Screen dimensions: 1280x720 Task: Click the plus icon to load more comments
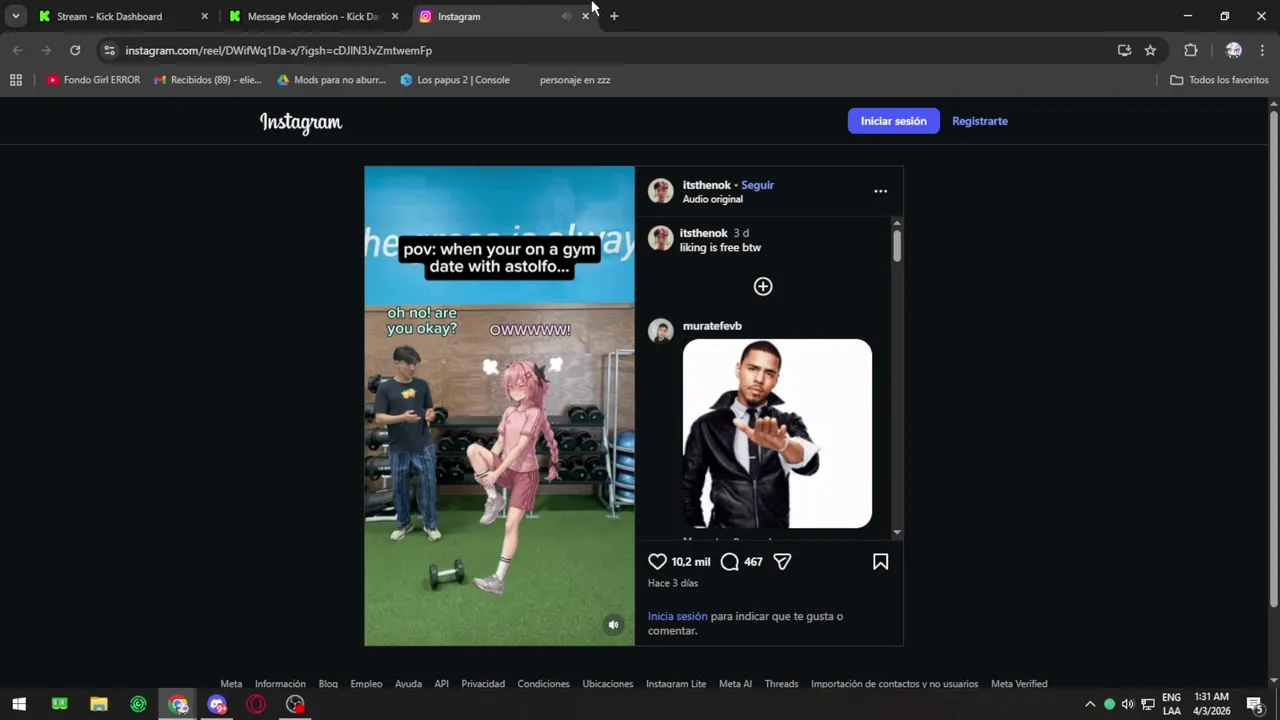763,287
